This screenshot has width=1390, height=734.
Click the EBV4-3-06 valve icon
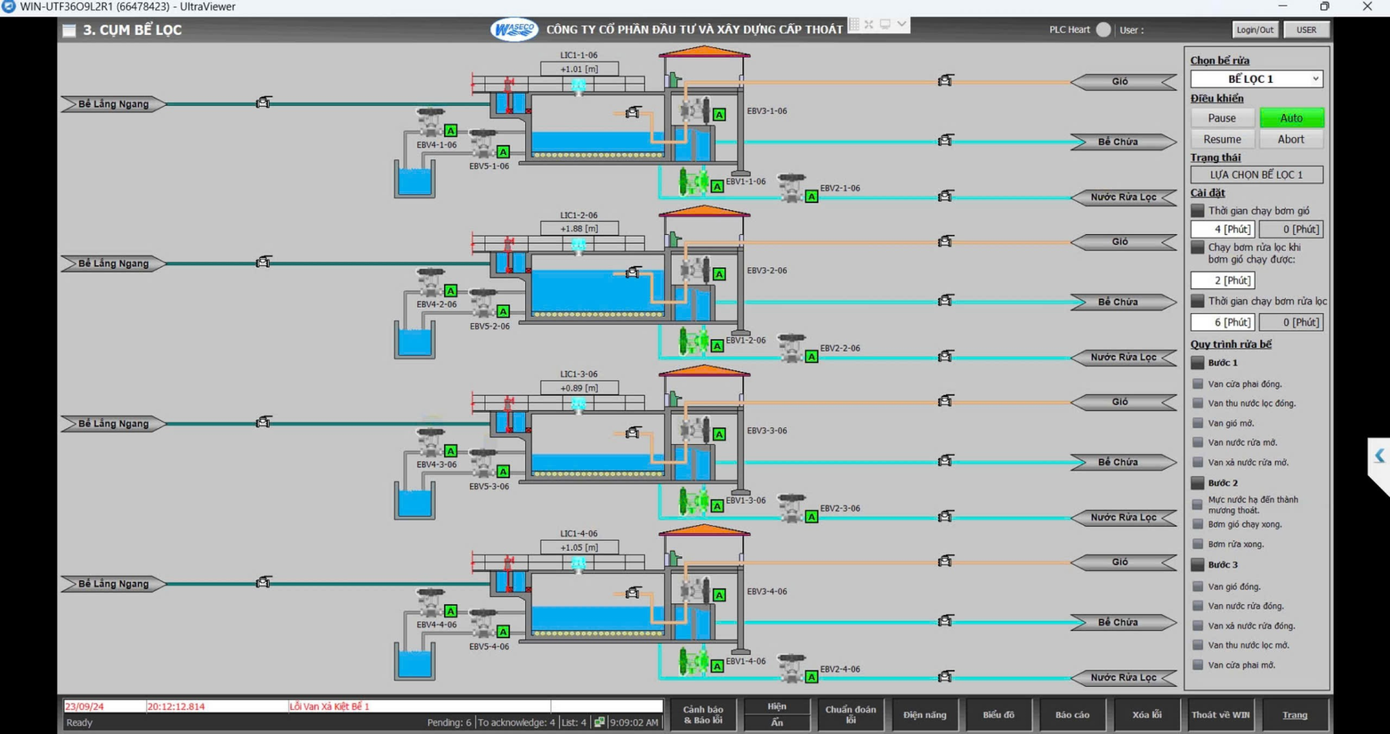[x=431, y=441]
